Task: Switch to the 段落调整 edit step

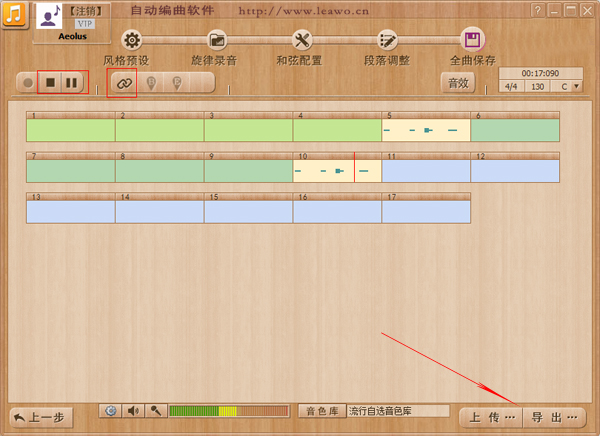Action: [387, 40]
